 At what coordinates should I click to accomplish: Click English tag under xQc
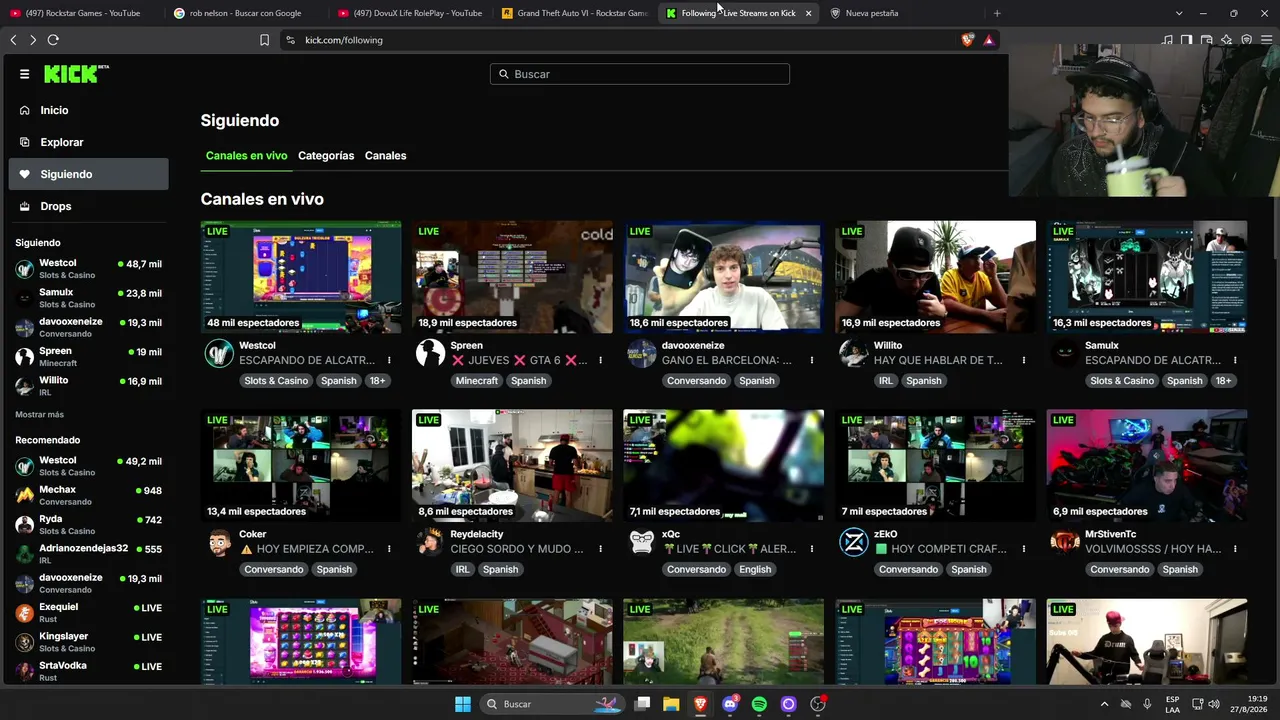coord(755,570)
